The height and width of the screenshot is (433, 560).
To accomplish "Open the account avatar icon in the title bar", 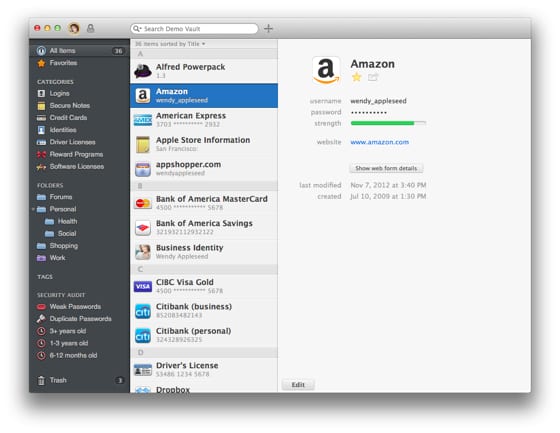I will pos(74,28).
